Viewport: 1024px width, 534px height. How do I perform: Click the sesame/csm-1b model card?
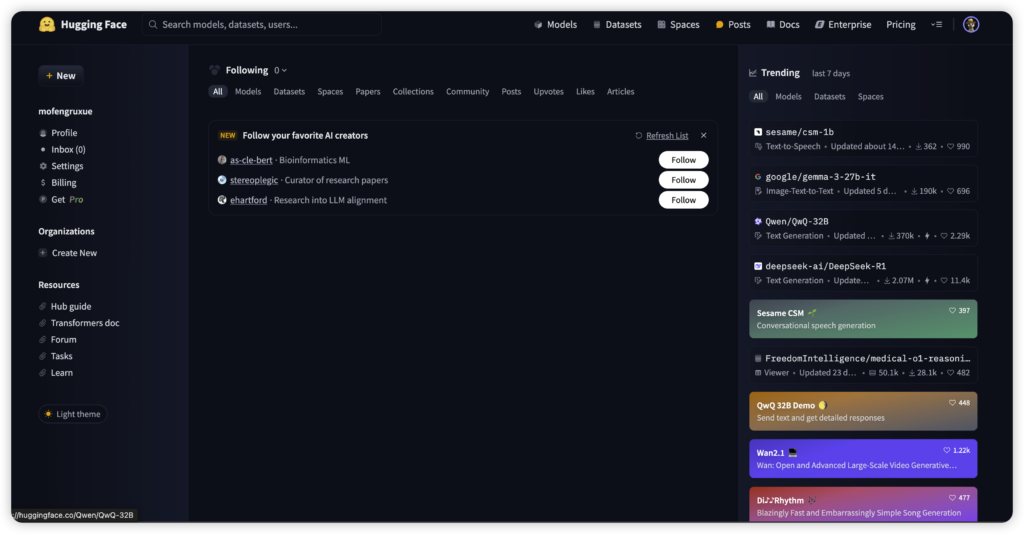863,138
